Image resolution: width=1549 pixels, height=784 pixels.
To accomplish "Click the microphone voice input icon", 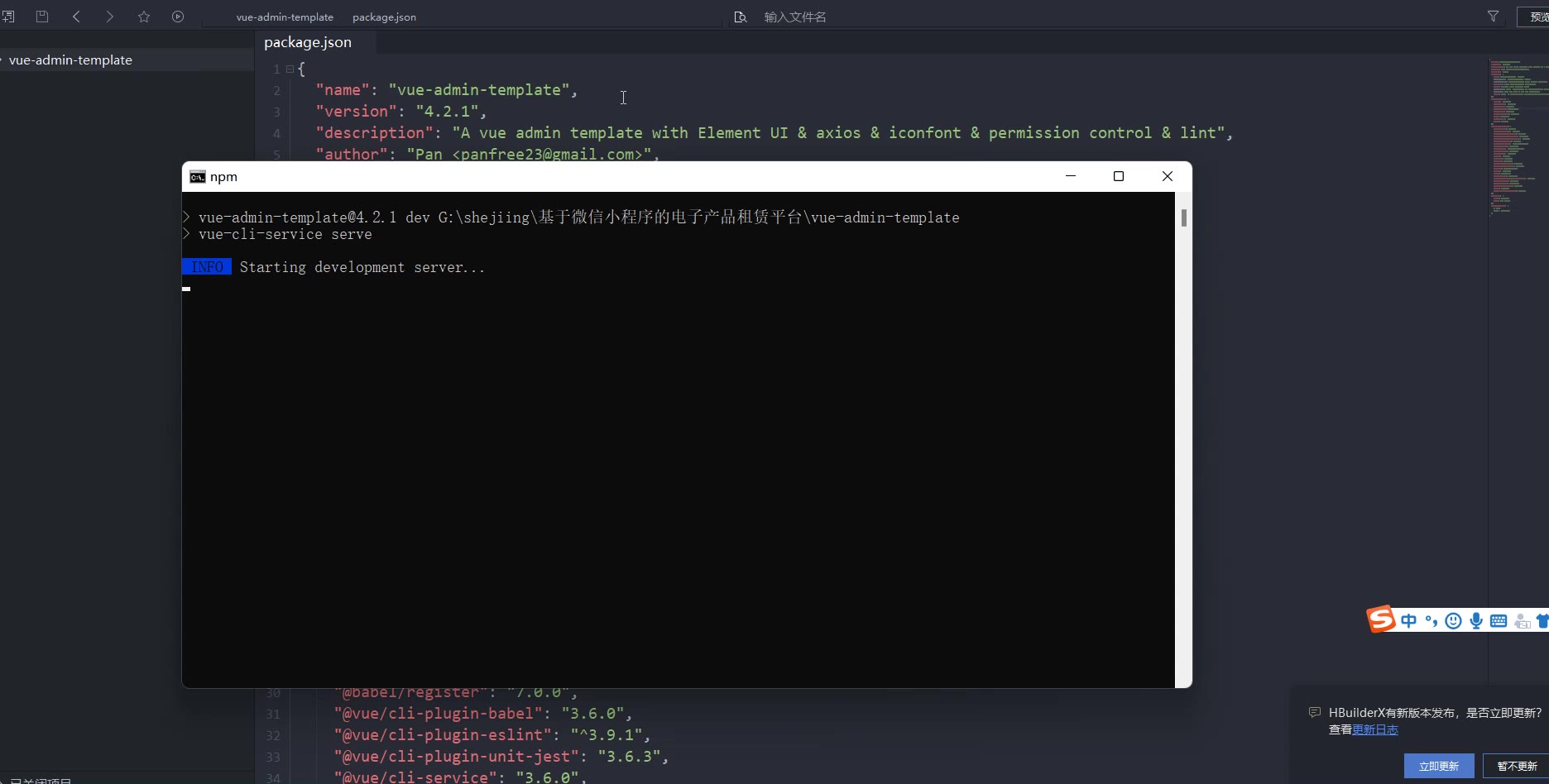I will pyautogui.click(x=1476, y=621).
